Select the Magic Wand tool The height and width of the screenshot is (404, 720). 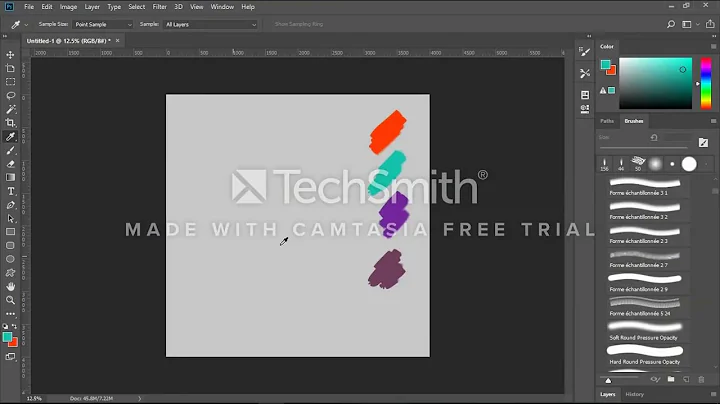tap(10, 109)
